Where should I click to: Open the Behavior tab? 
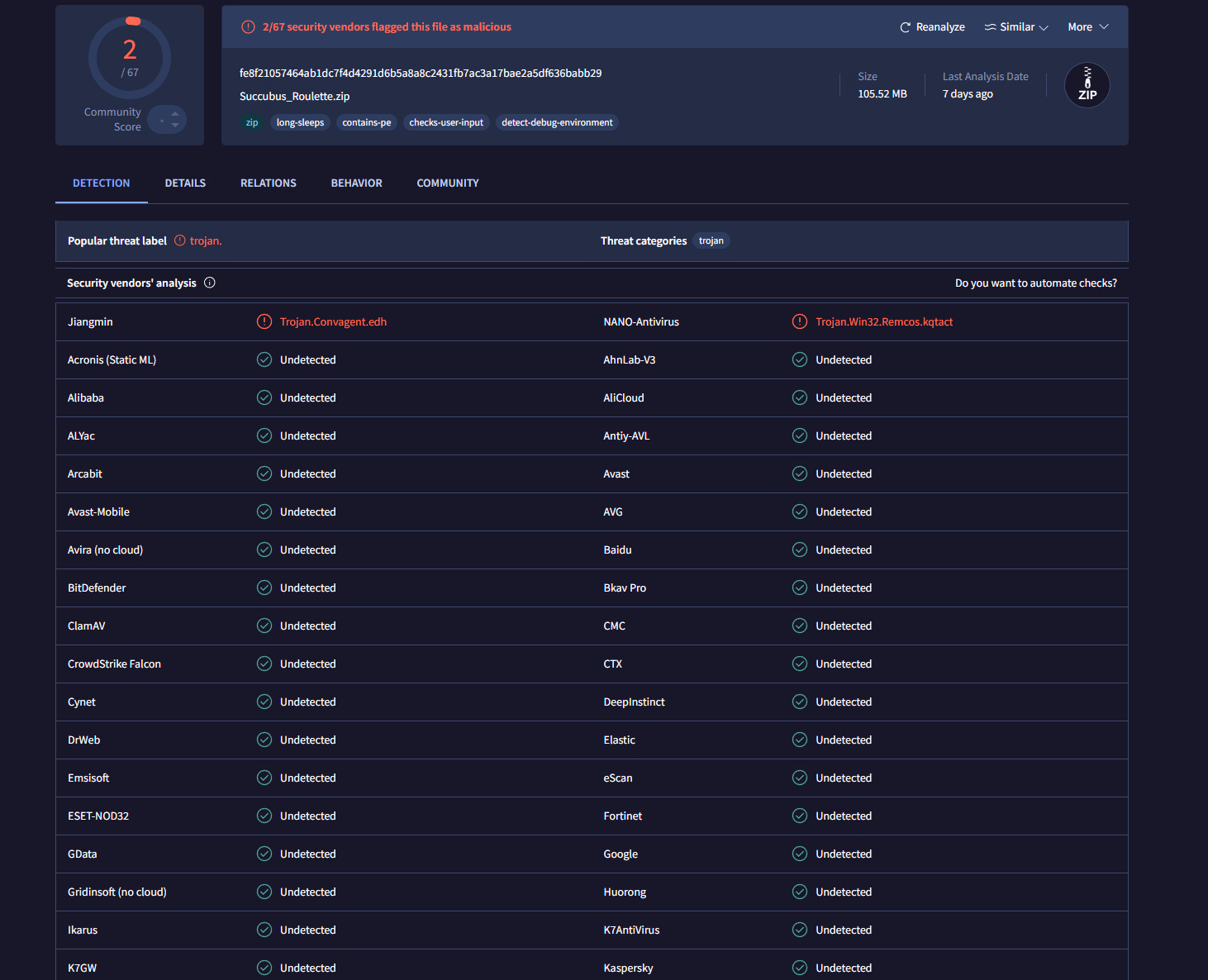tap(356, 183)
